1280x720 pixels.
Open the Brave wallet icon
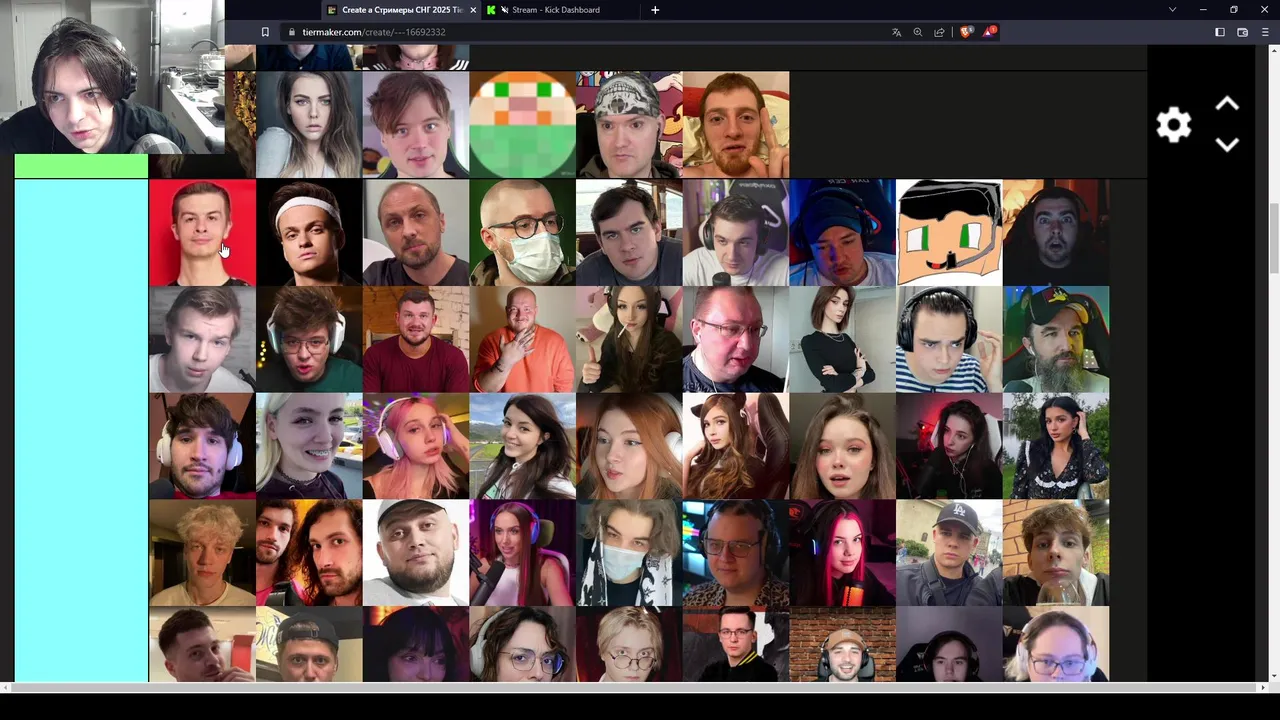1242,32
